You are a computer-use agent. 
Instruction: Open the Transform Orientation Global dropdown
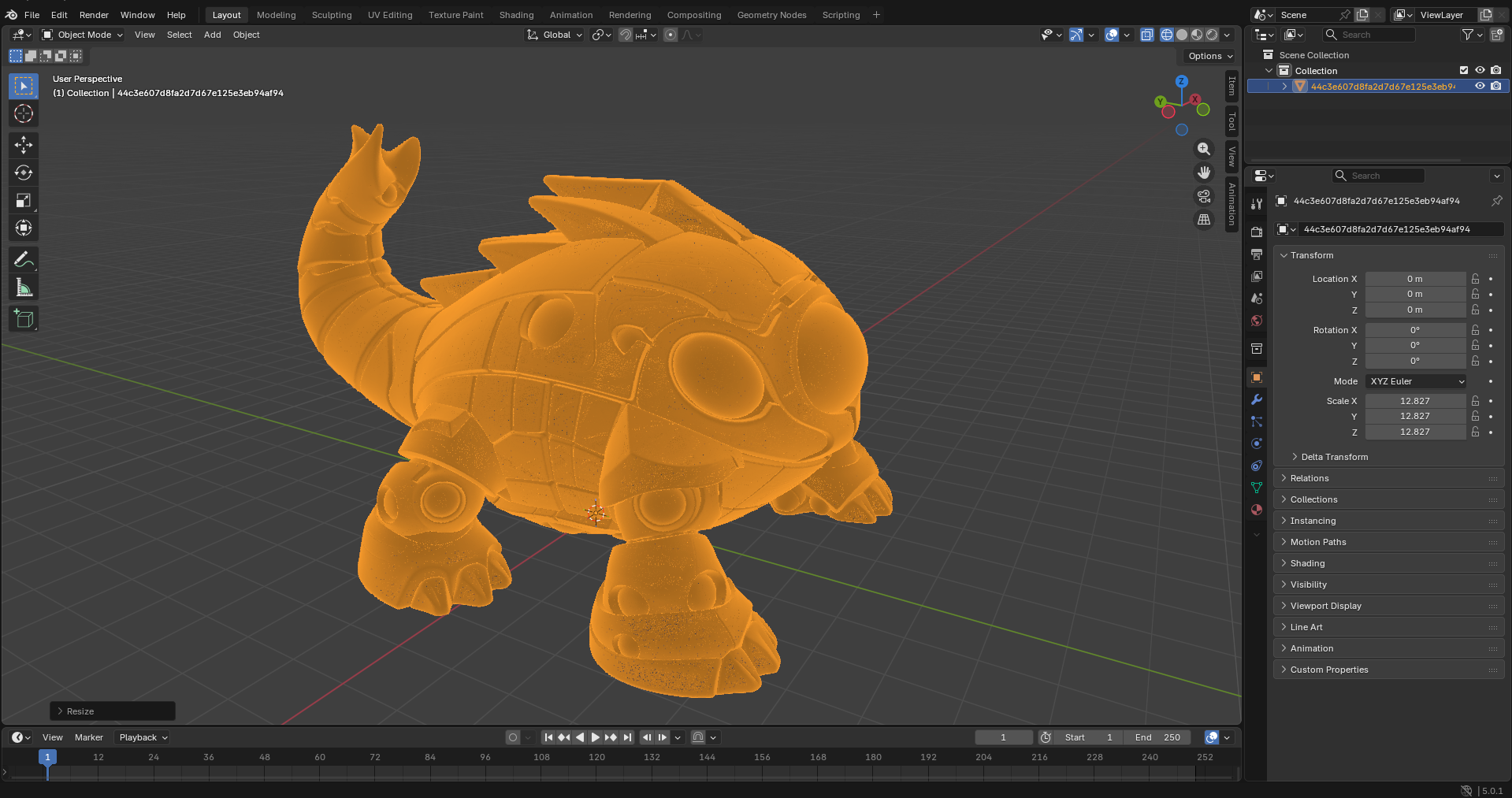point(554,35)
